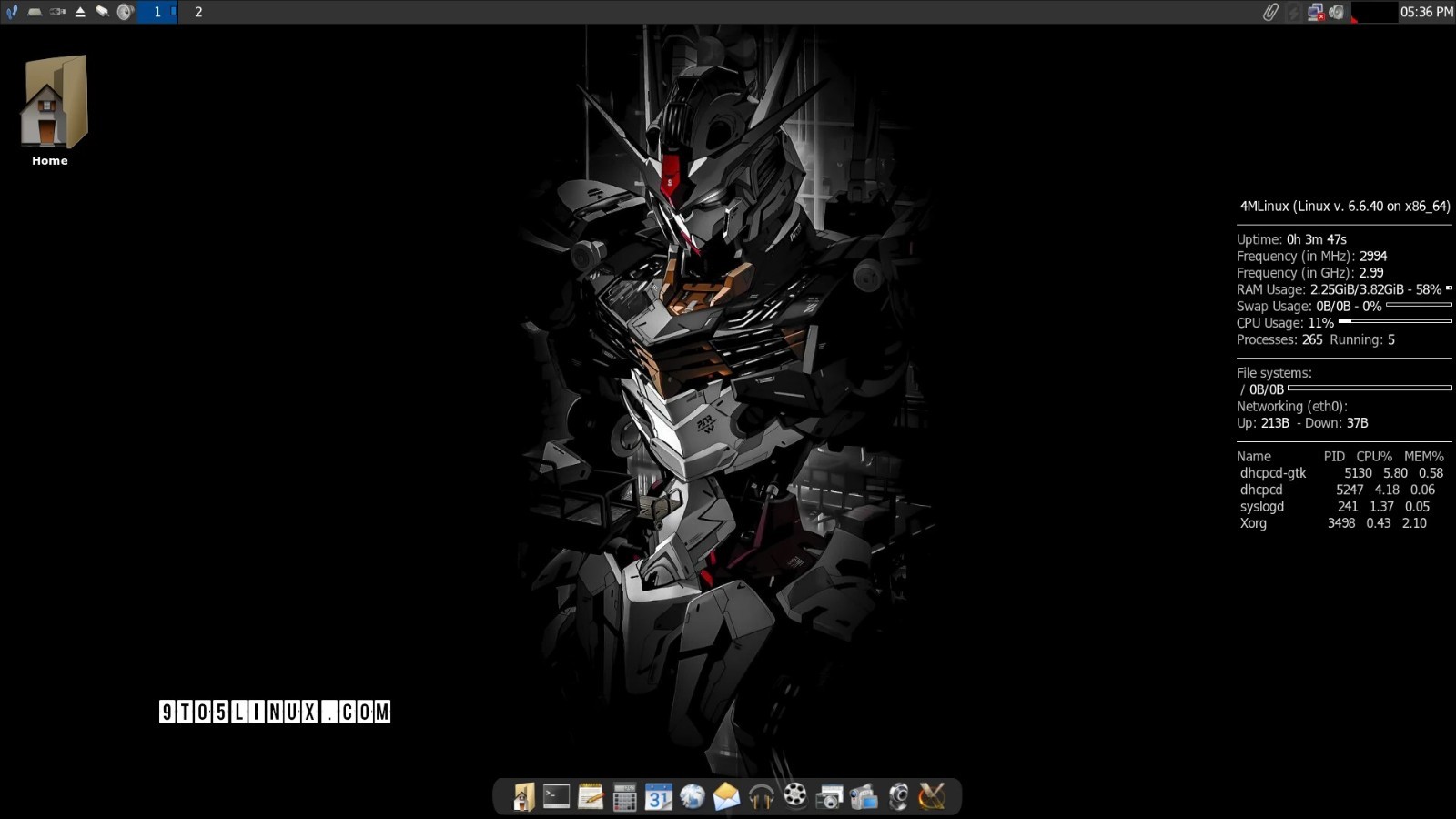Launch the calculator from the dock
The width and height of the screenshot is (1456, 819).
click(624, 796)
